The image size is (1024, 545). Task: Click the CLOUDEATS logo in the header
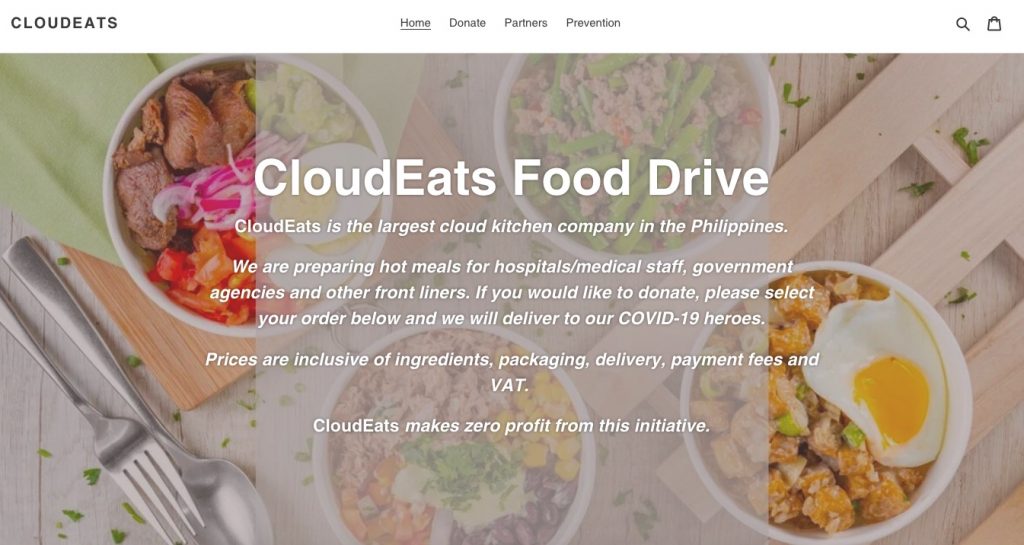pos(65,23)
